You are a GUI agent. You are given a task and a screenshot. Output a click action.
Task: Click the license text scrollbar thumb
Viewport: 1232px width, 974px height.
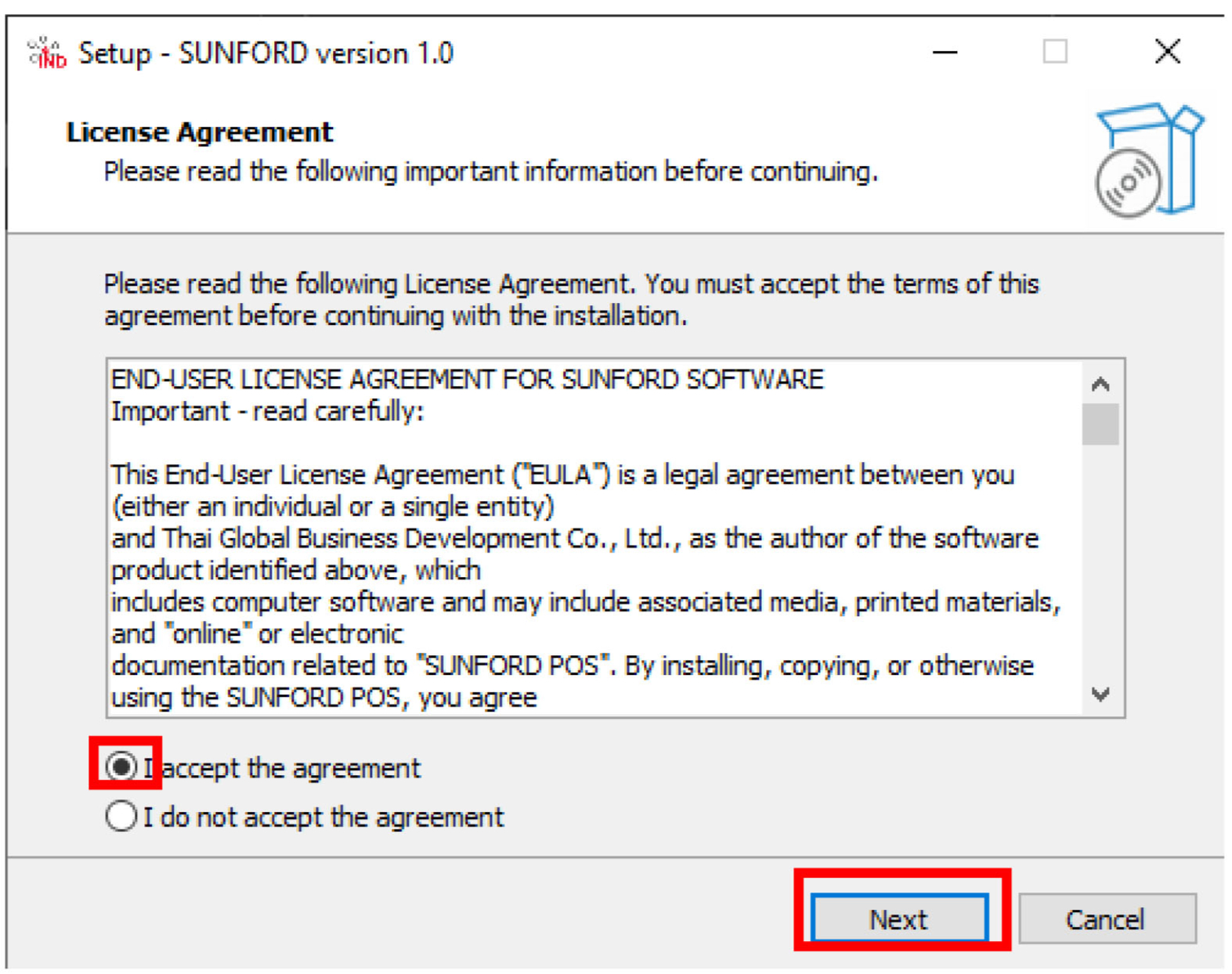pos(1100,424)
